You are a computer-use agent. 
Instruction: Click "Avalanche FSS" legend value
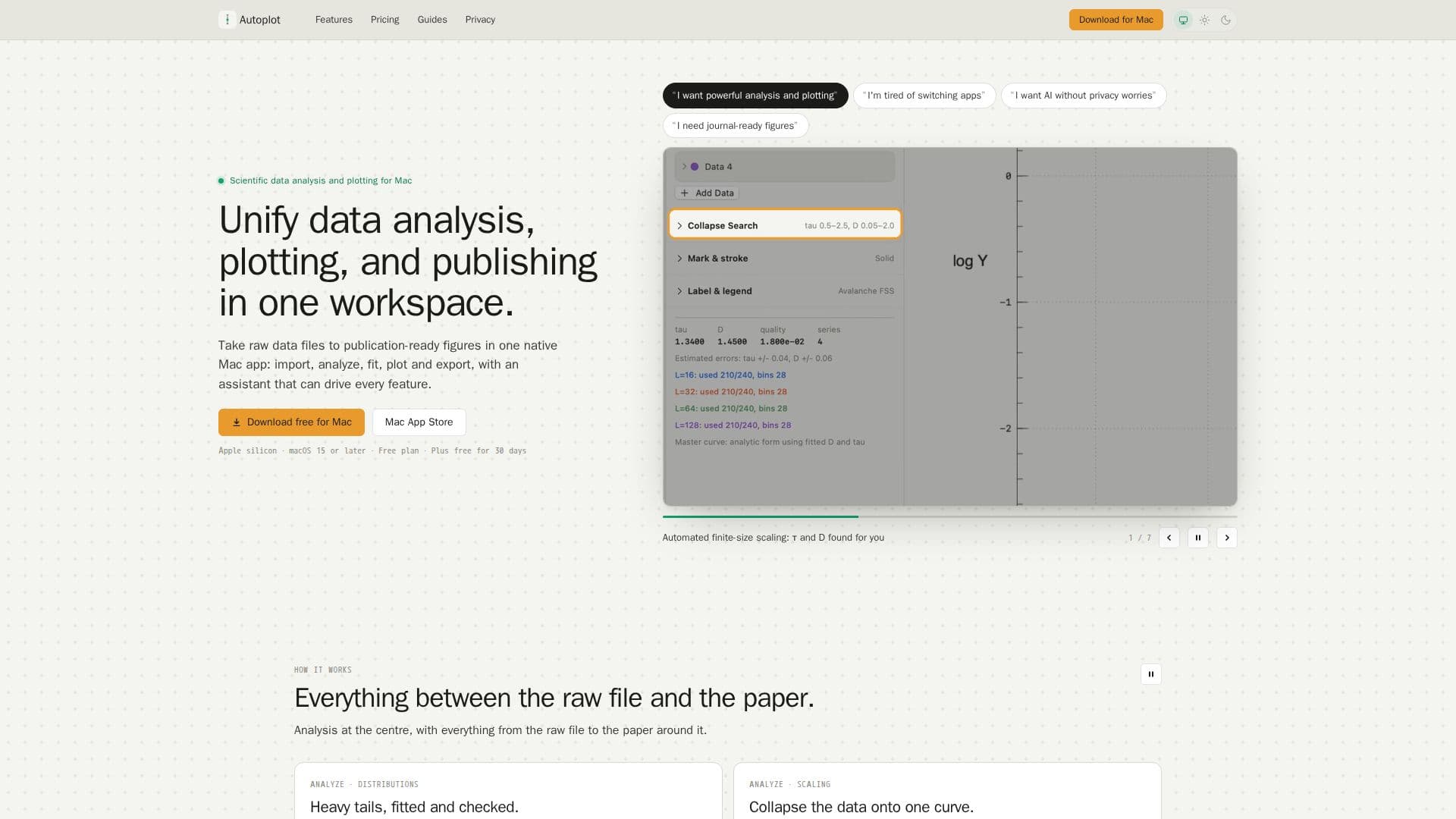866,291
